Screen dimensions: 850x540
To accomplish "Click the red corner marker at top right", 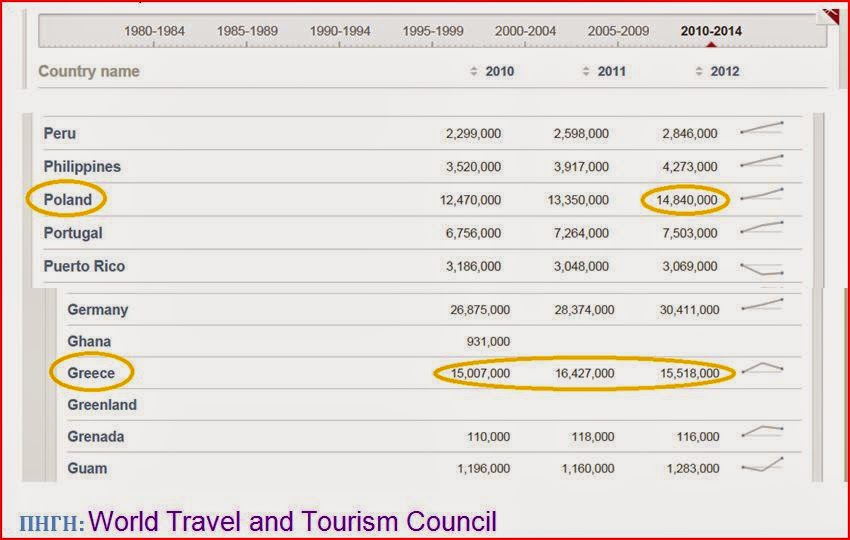I will (x=830, y=15).
